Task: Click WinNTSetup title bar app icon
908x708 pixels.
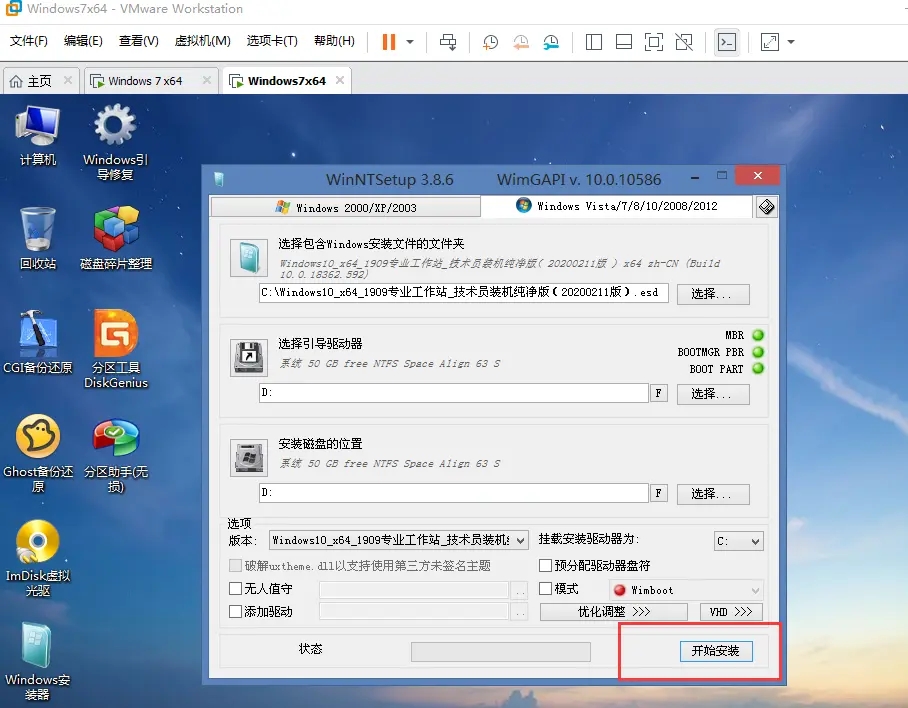Action: [x=219, y=179]
